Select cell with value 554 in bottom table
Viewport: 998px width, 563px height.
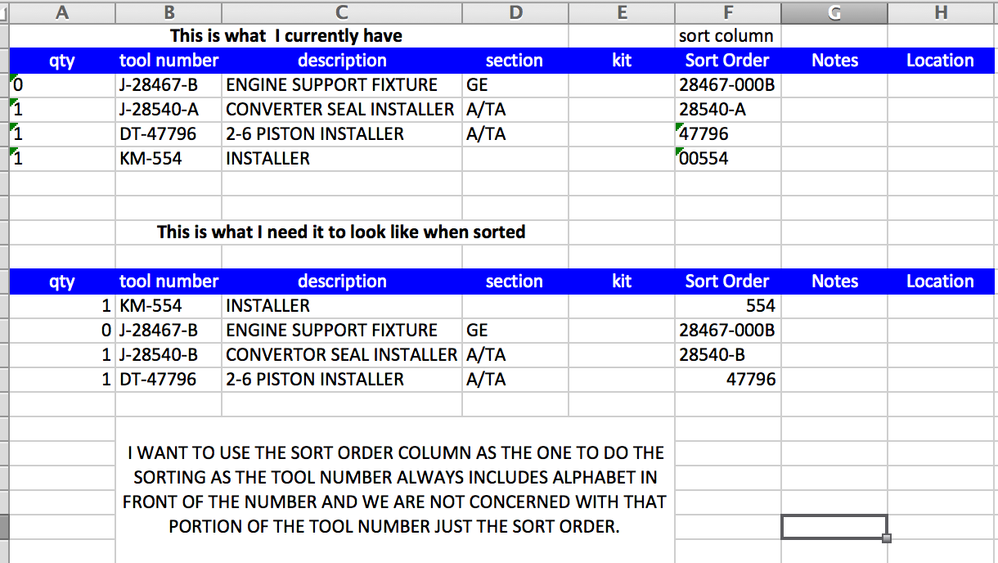[727, 306]
